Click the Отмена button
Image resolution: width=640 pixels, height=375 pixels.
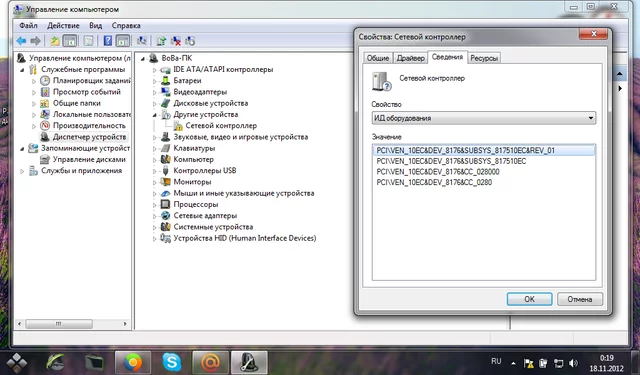coord(580,299)
